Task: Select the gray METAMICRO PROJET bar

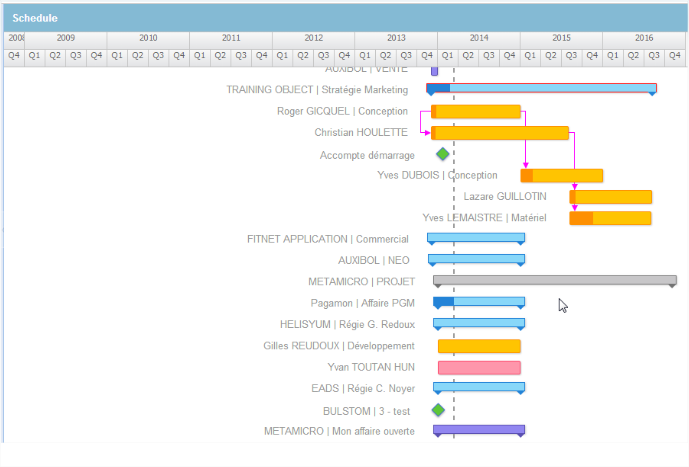Action: [554, 281]
